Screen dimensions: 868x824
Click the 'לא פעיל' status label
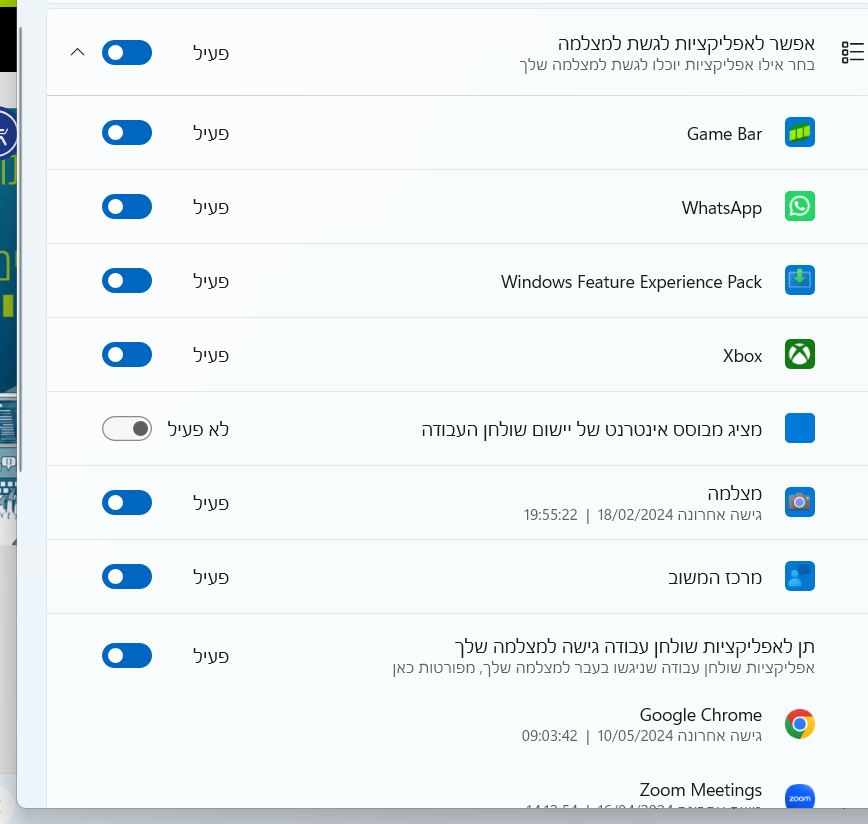pyautogui.click(x=198, y=429)
